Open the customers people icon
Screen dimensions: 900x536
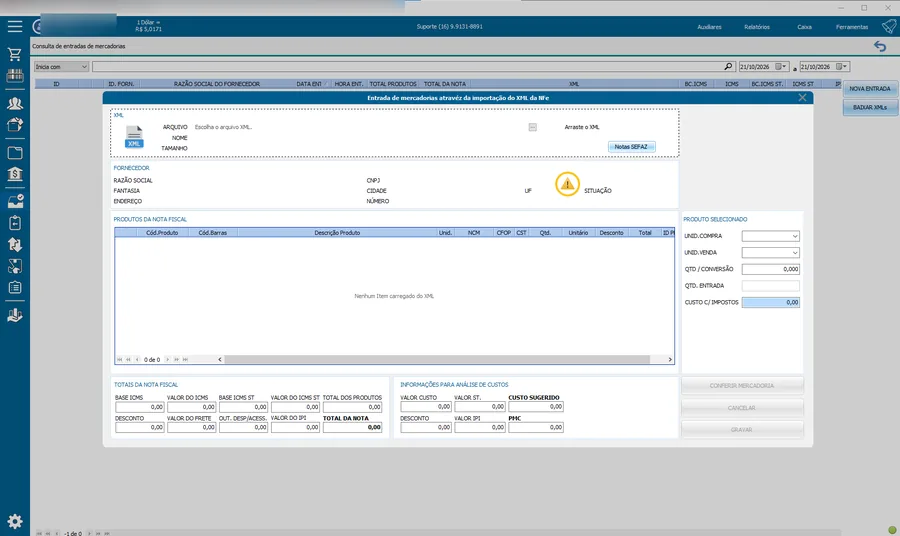coord(15,103)
